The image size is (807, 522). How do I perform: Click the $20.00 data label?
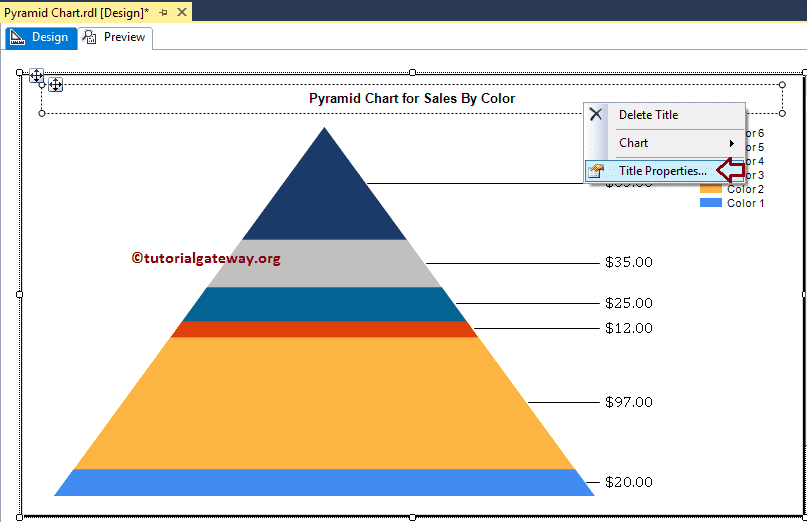(x=629, y=482)
